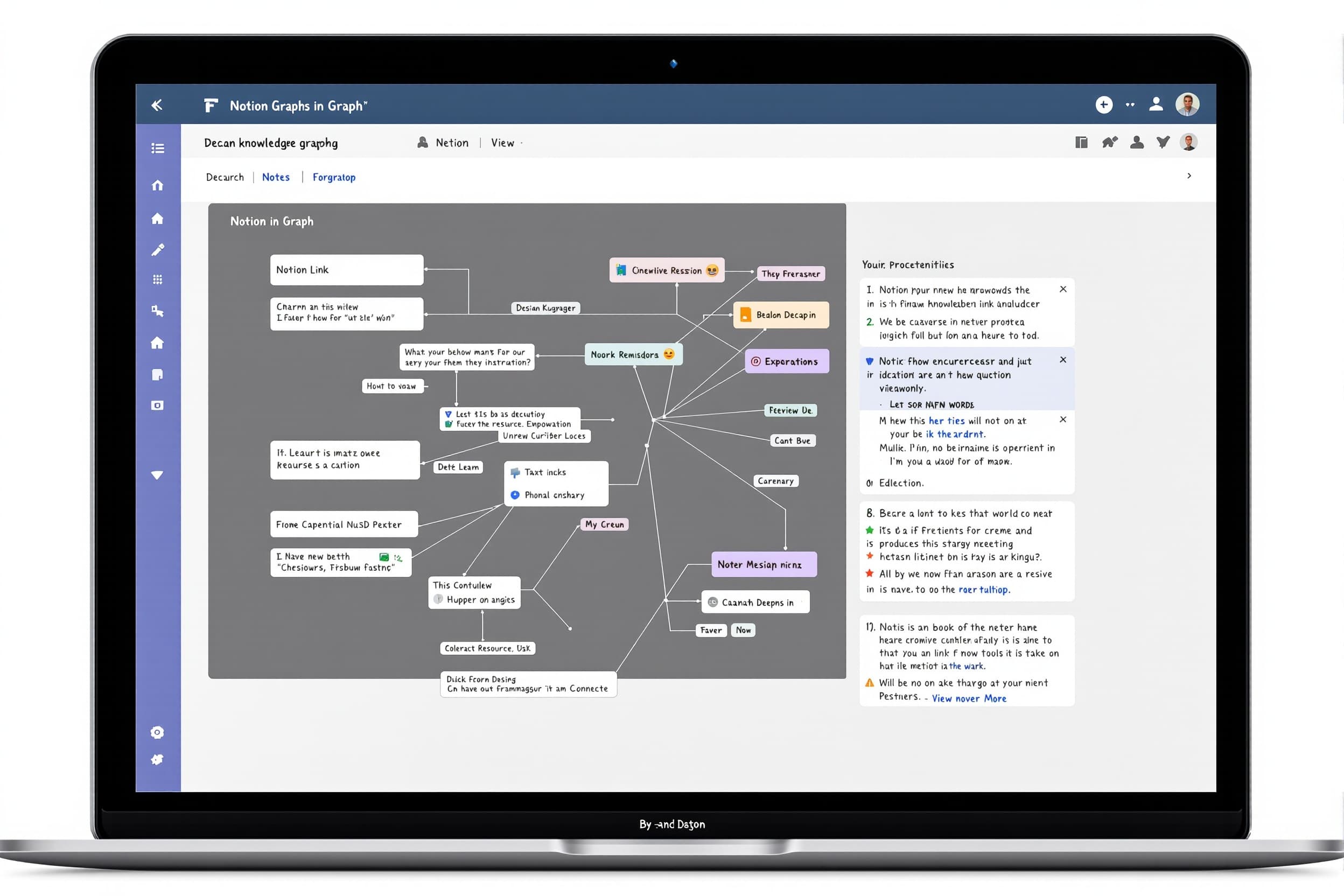This screenshot has width=1344, height=896.
Task: Open the small avatar in sub toolbar
Action: (x=1188, y=142)
